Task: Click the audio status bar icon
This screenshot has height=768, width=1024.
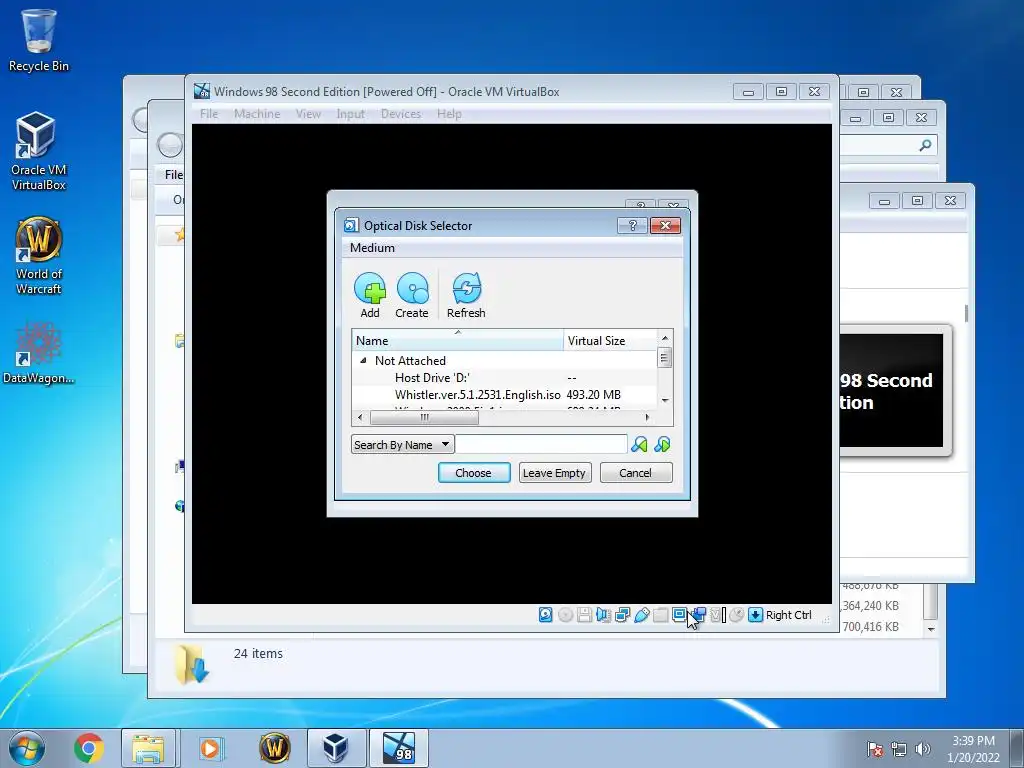Action: [x=603, y=615]
